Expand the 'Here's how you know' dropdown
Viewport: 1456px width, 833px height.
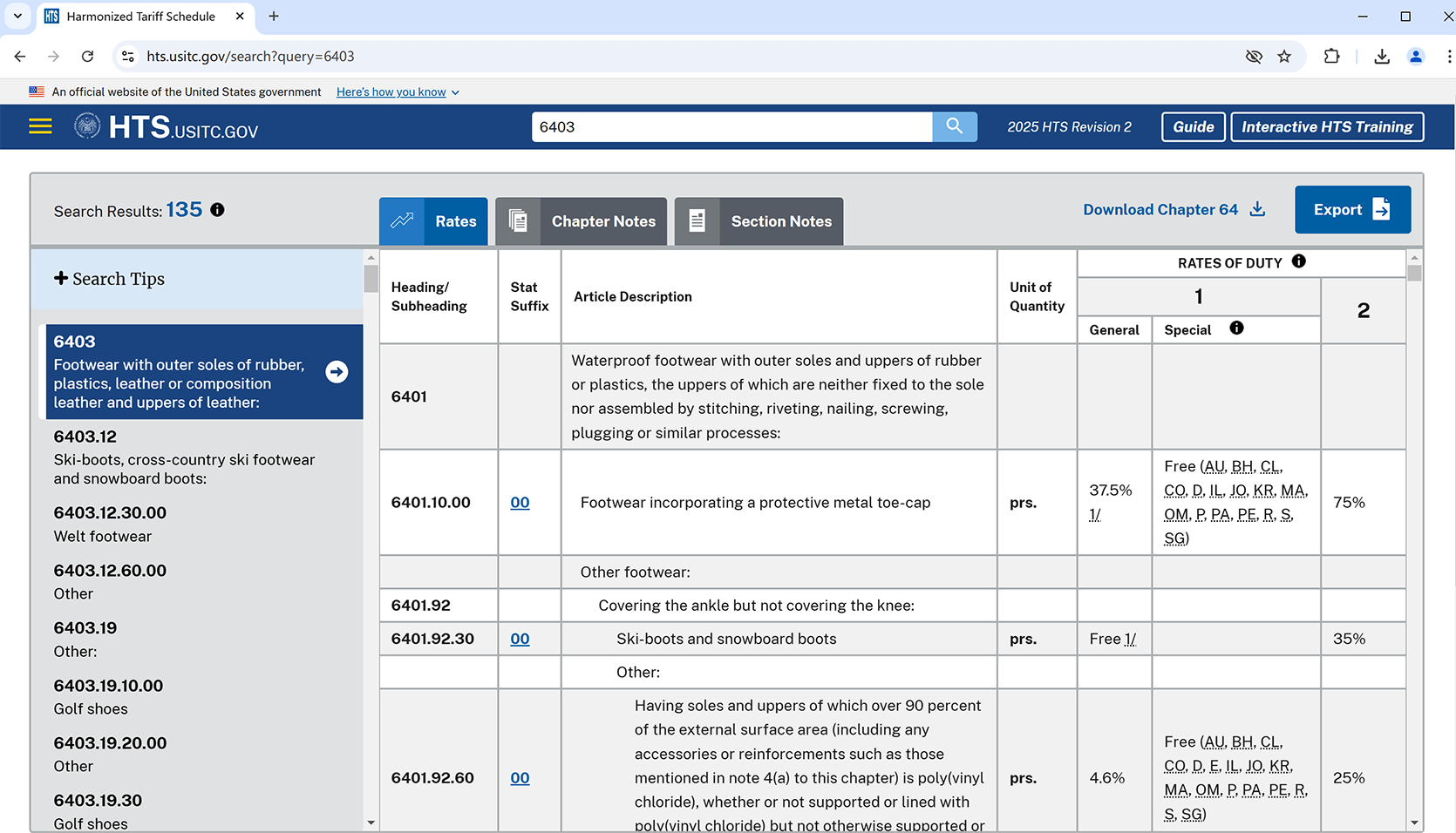pos(398,92)
